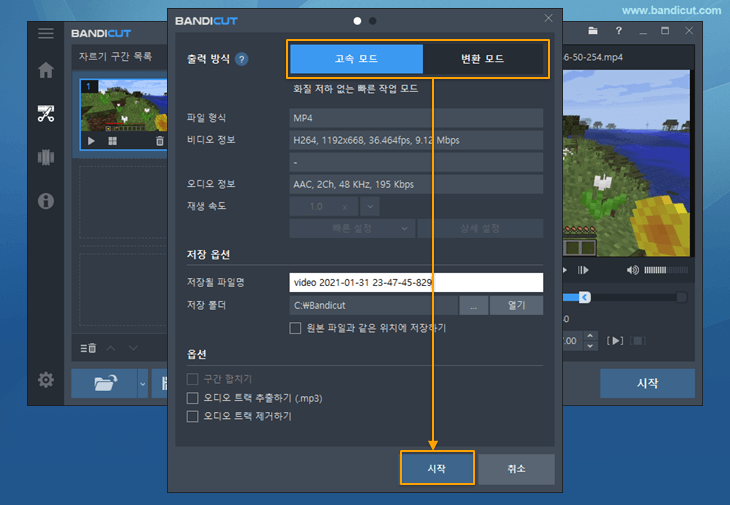Viewport: 730px width, 505px height.
Task: Adjust the volume level bar
Action: point(666,270)
